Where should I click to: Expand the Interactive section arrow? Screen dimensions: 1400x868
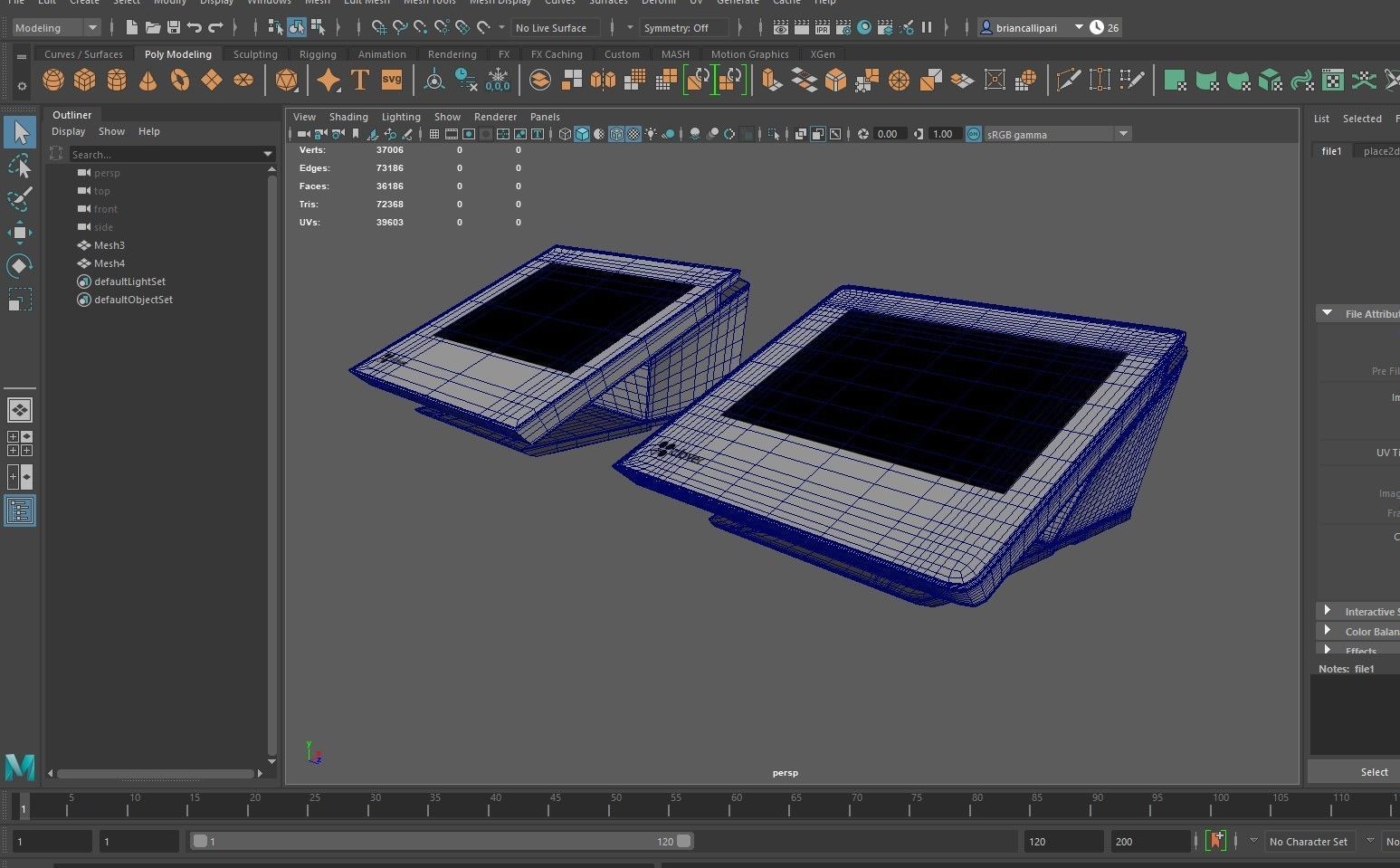pyautogui.click(x=1328, y=611)
